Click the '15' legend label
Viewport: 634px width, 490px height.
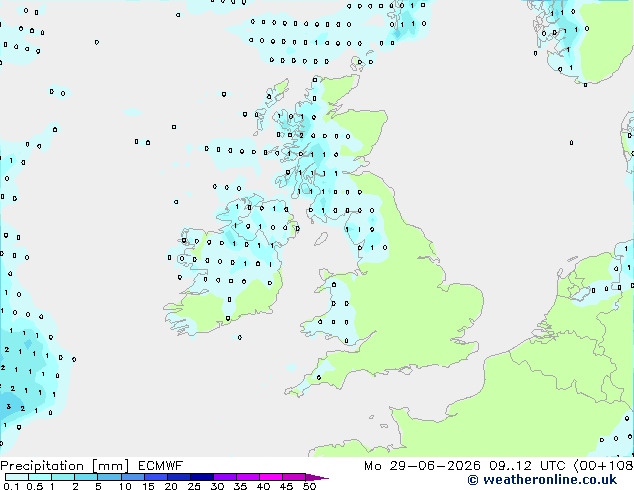click(148, 486)
